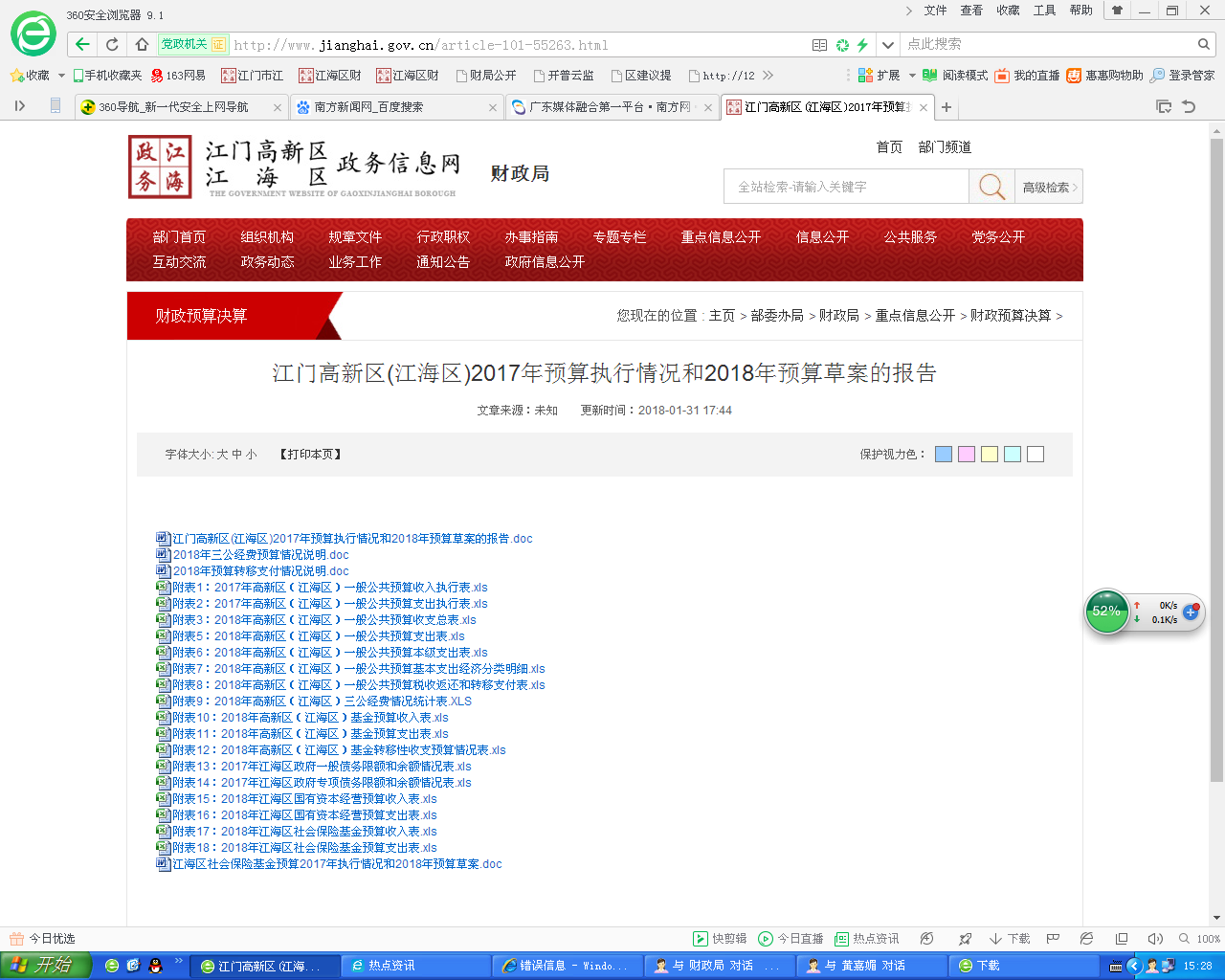The height and width of the screenshot is (980, 1225).
Task: Open the 工具 menu
Action: coord(1044,11)
